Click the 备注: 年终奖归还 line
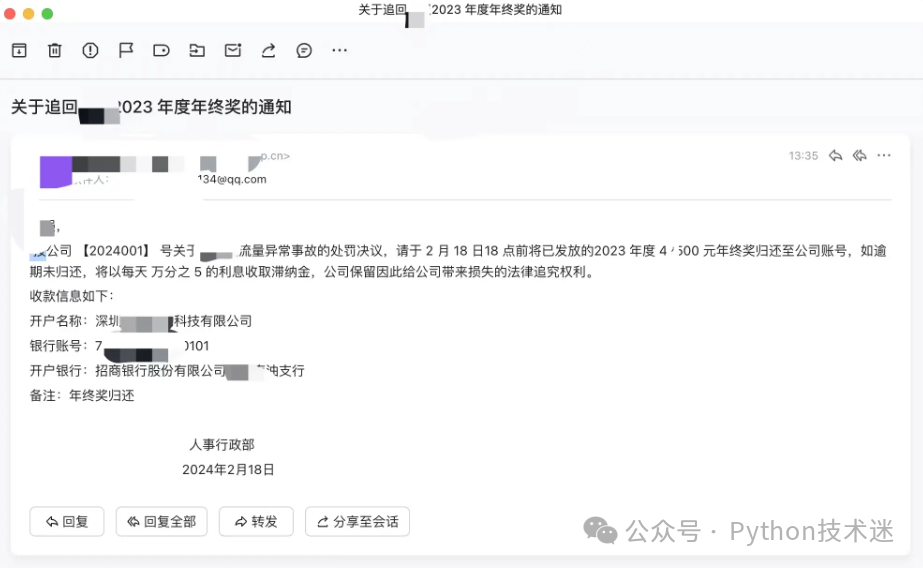This screenshot has height=568, width=923. (82, 396)
